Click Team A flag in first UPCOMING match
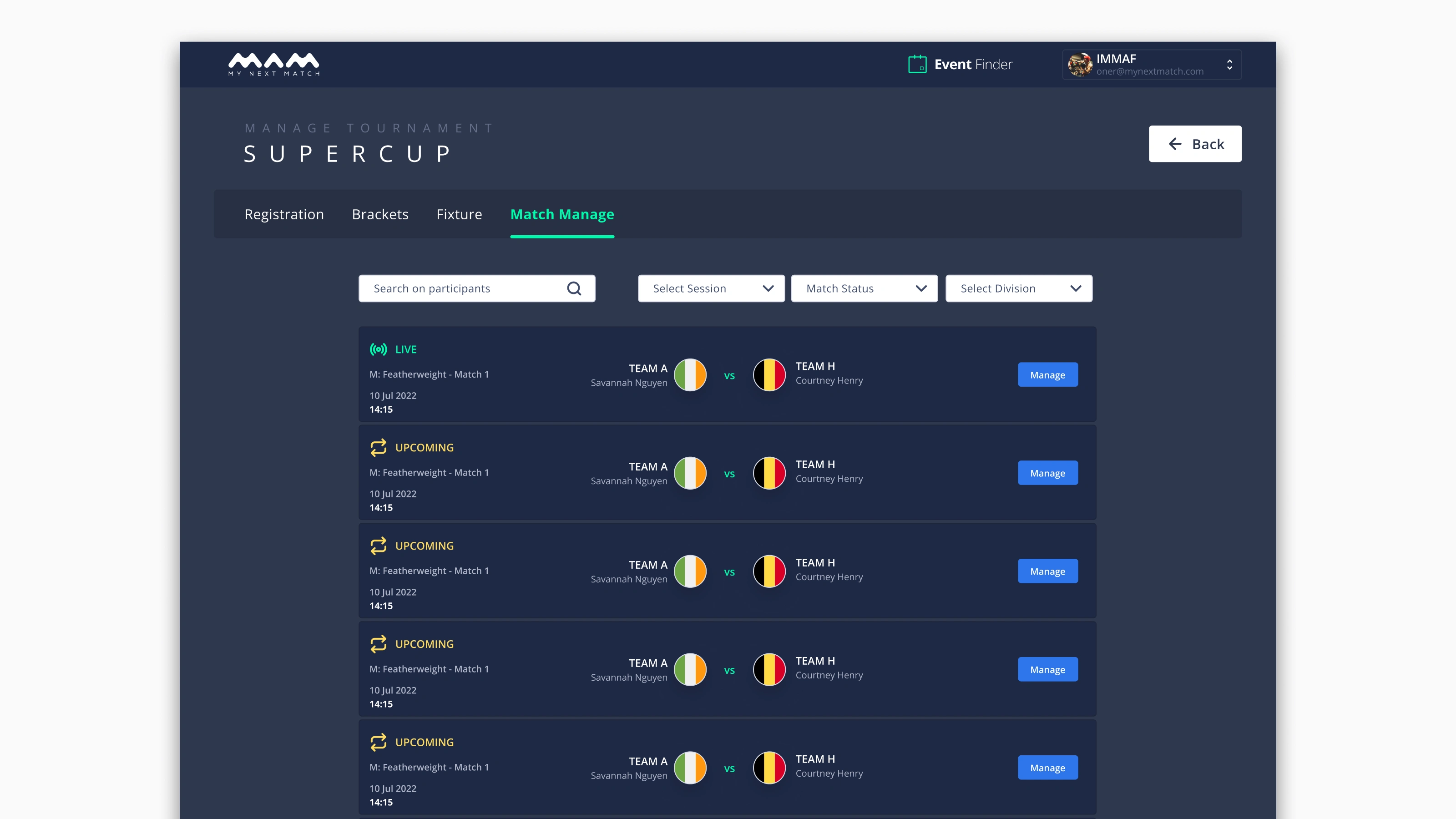The width and height of the screenshot is (1456, 819). tap(690, 473)
